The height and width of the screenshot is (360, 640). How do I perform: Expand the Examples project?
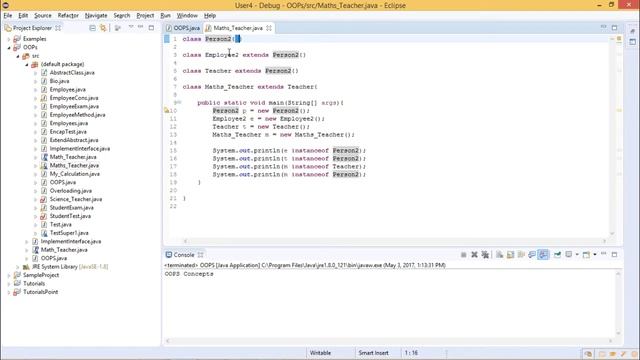coord(9,39)
